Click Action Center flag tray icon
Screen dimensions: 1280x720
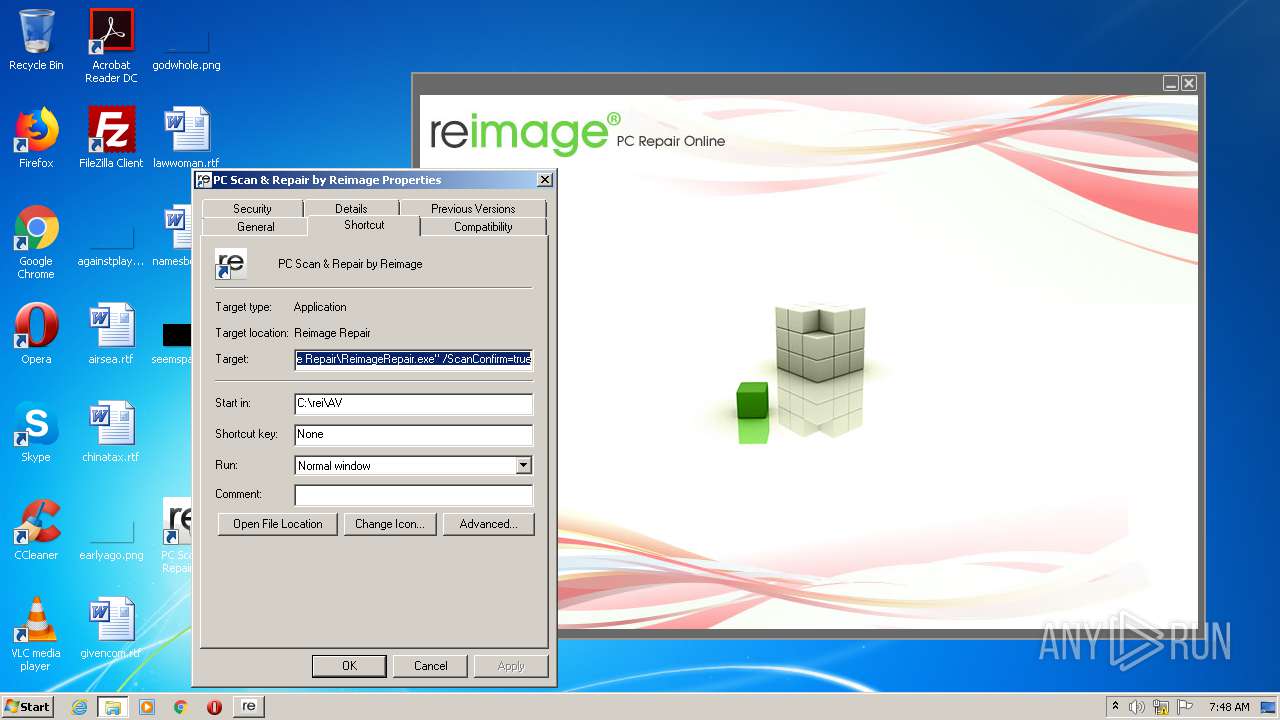[1184, 707]
